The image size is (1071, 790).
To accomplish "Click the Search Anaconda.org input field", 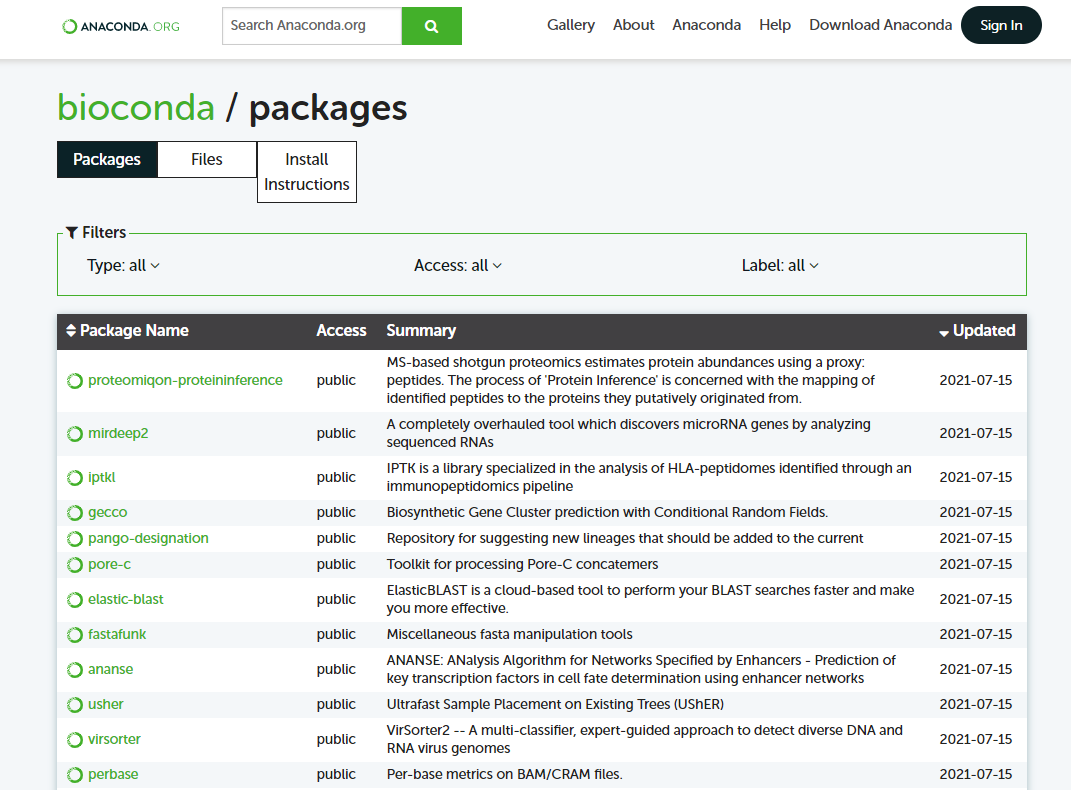I will [312, 26].
